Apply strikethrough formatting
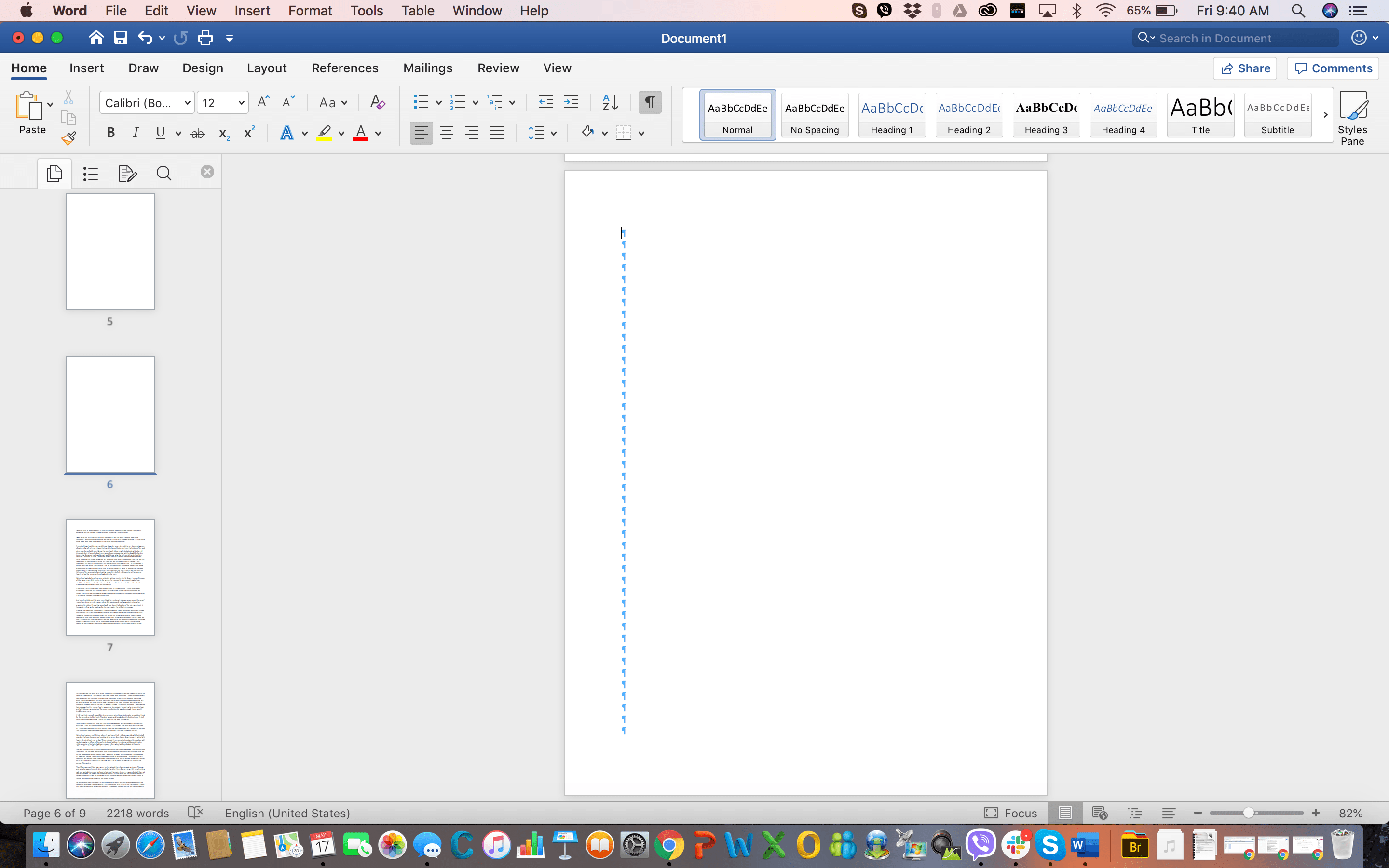This screenshot has height=868, width=1389. pyautogui.click(x=197, y=133)
